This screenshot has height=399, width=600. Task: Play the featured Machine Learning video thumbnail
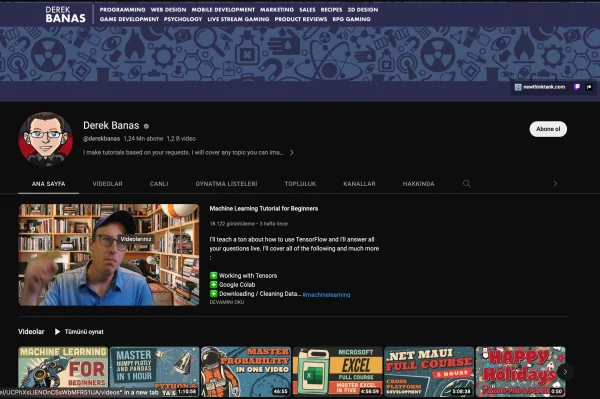[109, 255]
